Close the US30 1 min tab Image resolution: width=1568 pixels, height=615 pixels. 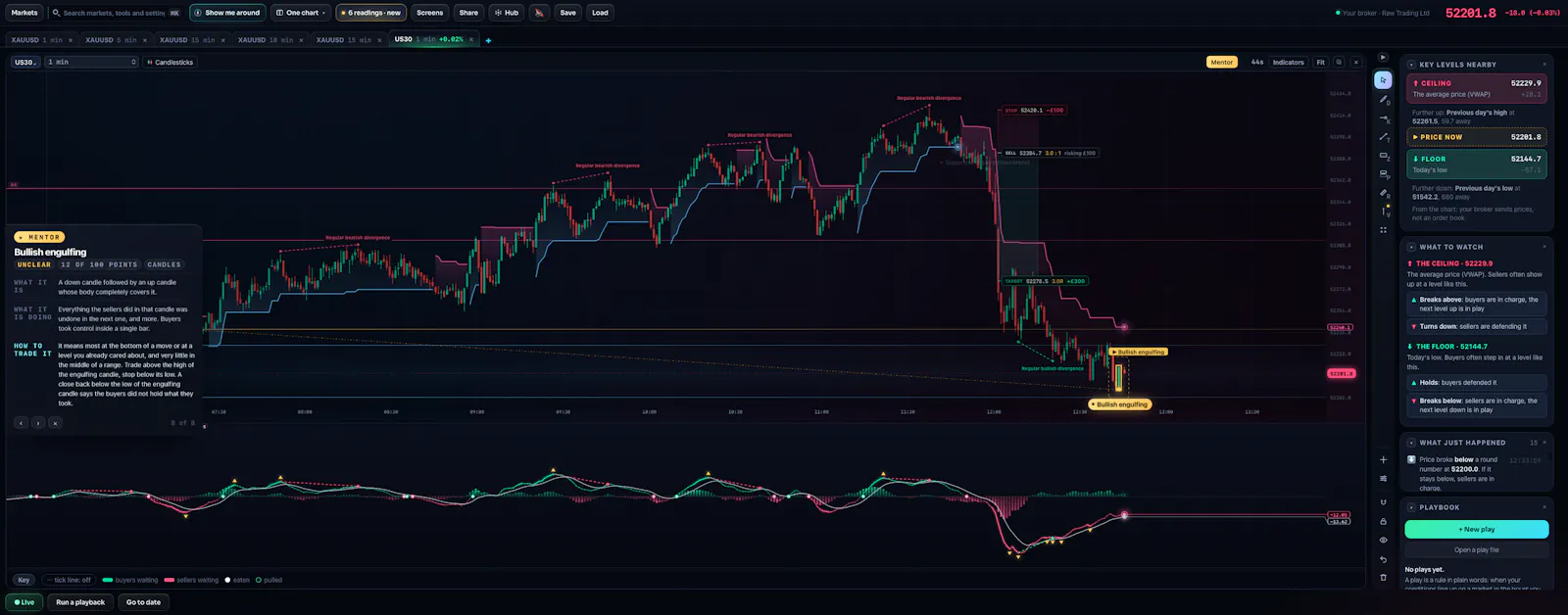click(471, 39)
